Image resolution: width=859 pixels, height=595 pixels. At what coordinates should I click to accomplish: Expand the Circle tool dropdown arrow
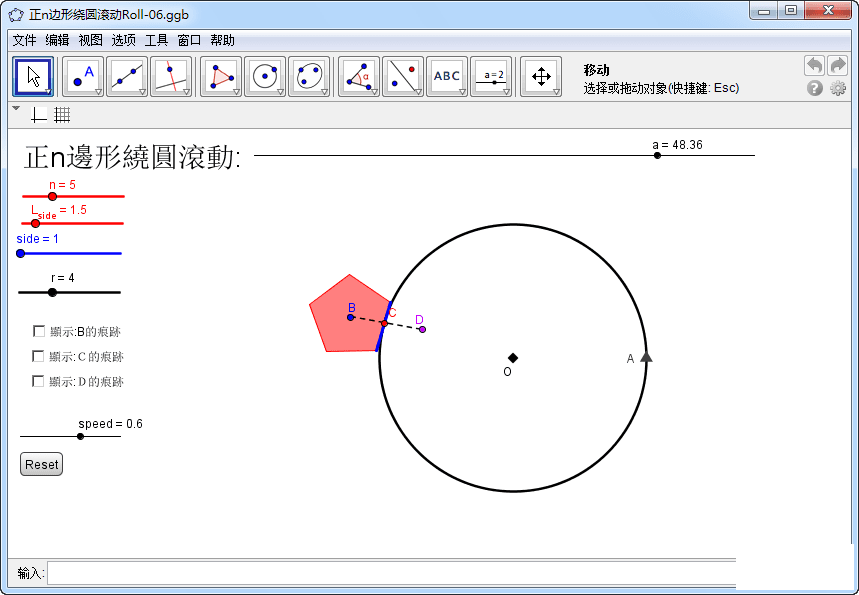[x=280, y=91]
